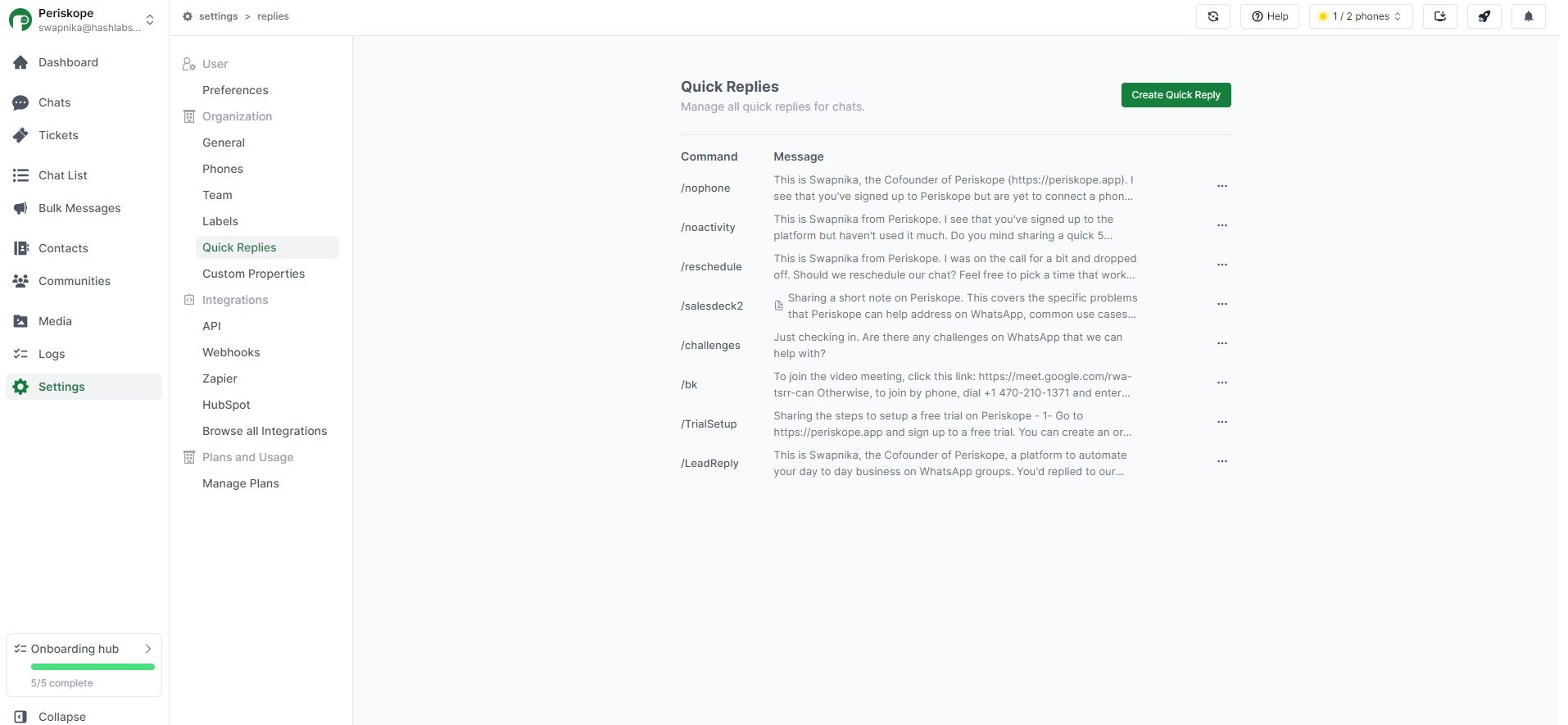Click the onboarding progress bar
Image resolution: width=1568 pixels, height=725 pixels.
pyautogui.click(x=93, y=667)
